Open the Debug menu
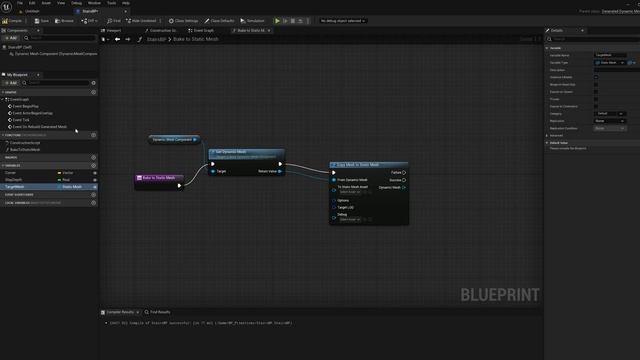The height and width of the screenshot is (360, 640). pos(76,3)
